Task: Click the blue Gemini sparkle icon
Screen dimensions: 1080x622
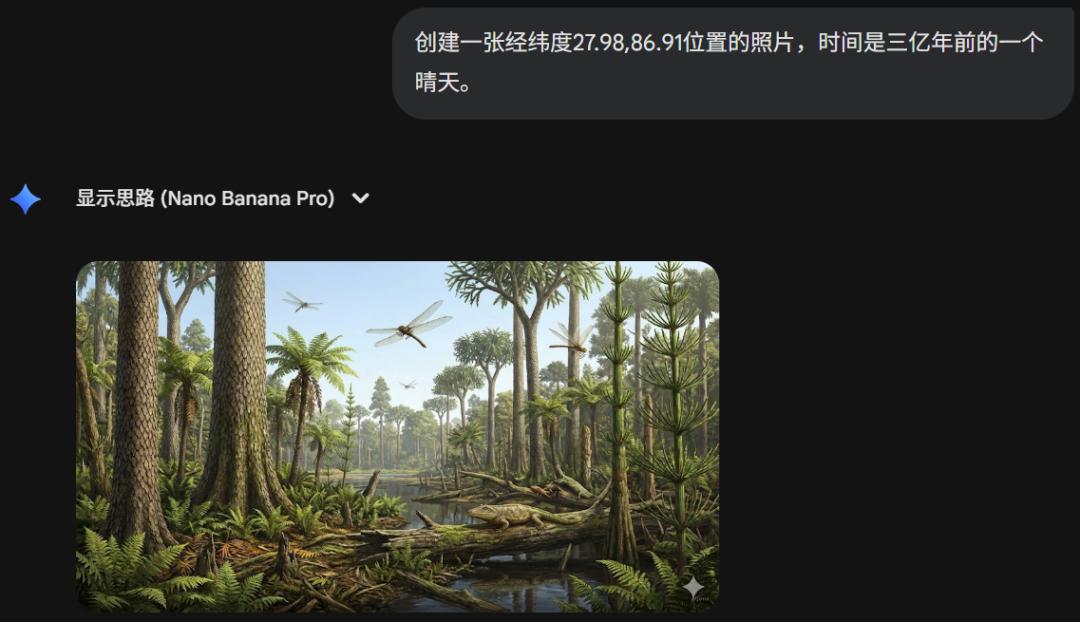Action: click(x=25, y=199)
